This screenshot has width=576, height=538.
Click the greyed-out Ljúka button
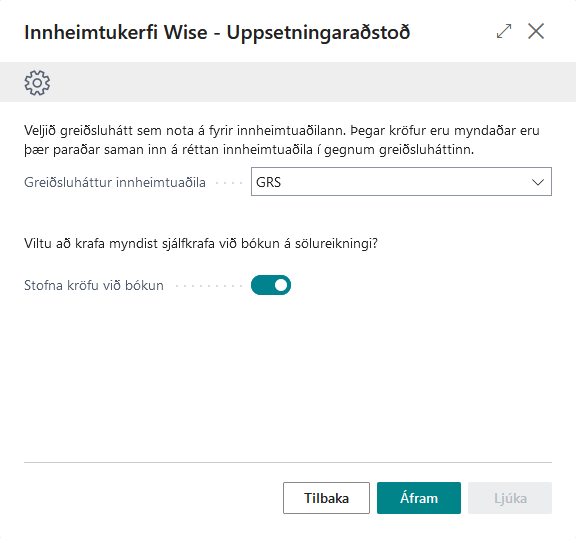click(510, 498)
